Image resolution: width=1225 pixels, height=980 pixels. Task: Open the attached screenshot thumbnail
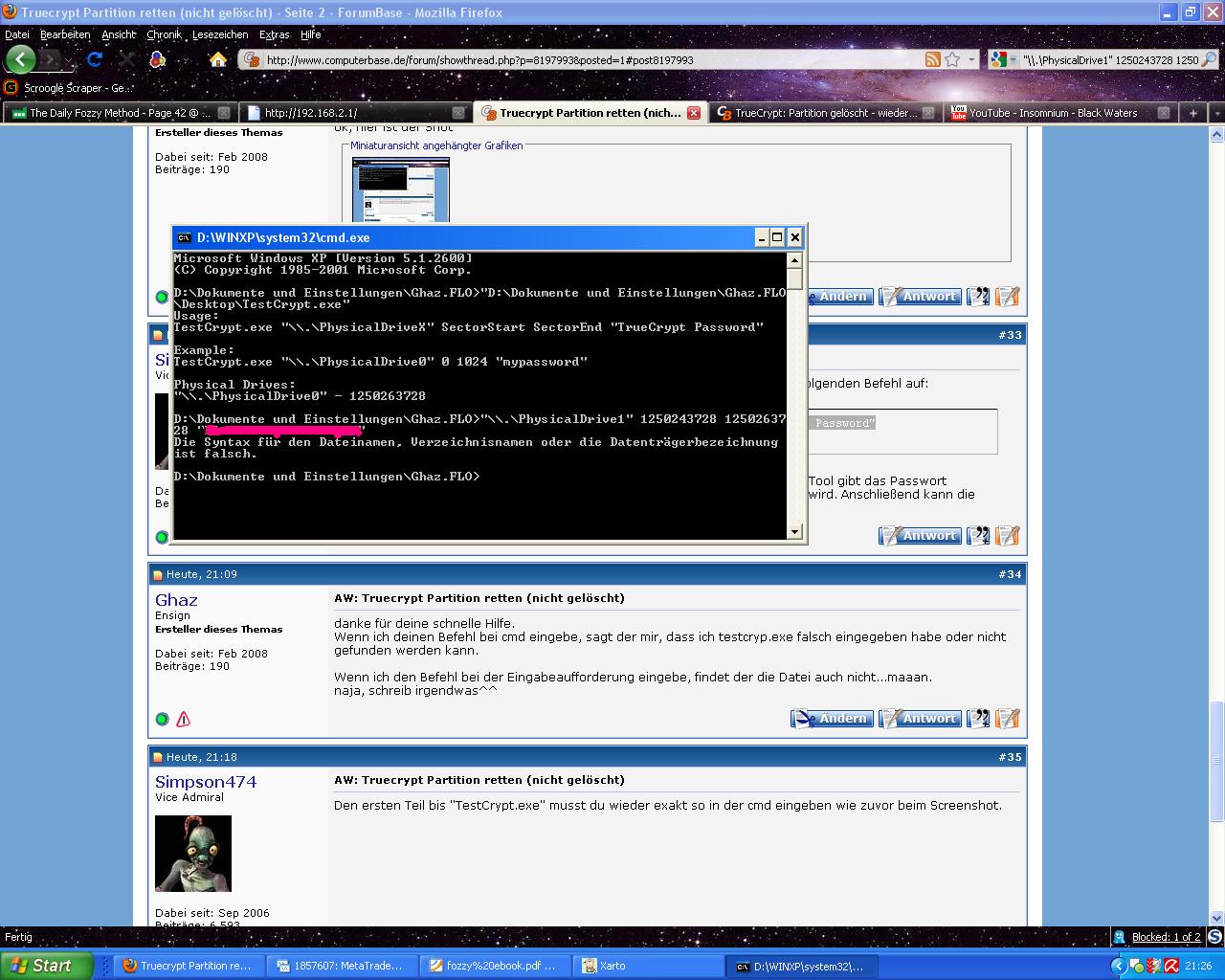(400, 189)
